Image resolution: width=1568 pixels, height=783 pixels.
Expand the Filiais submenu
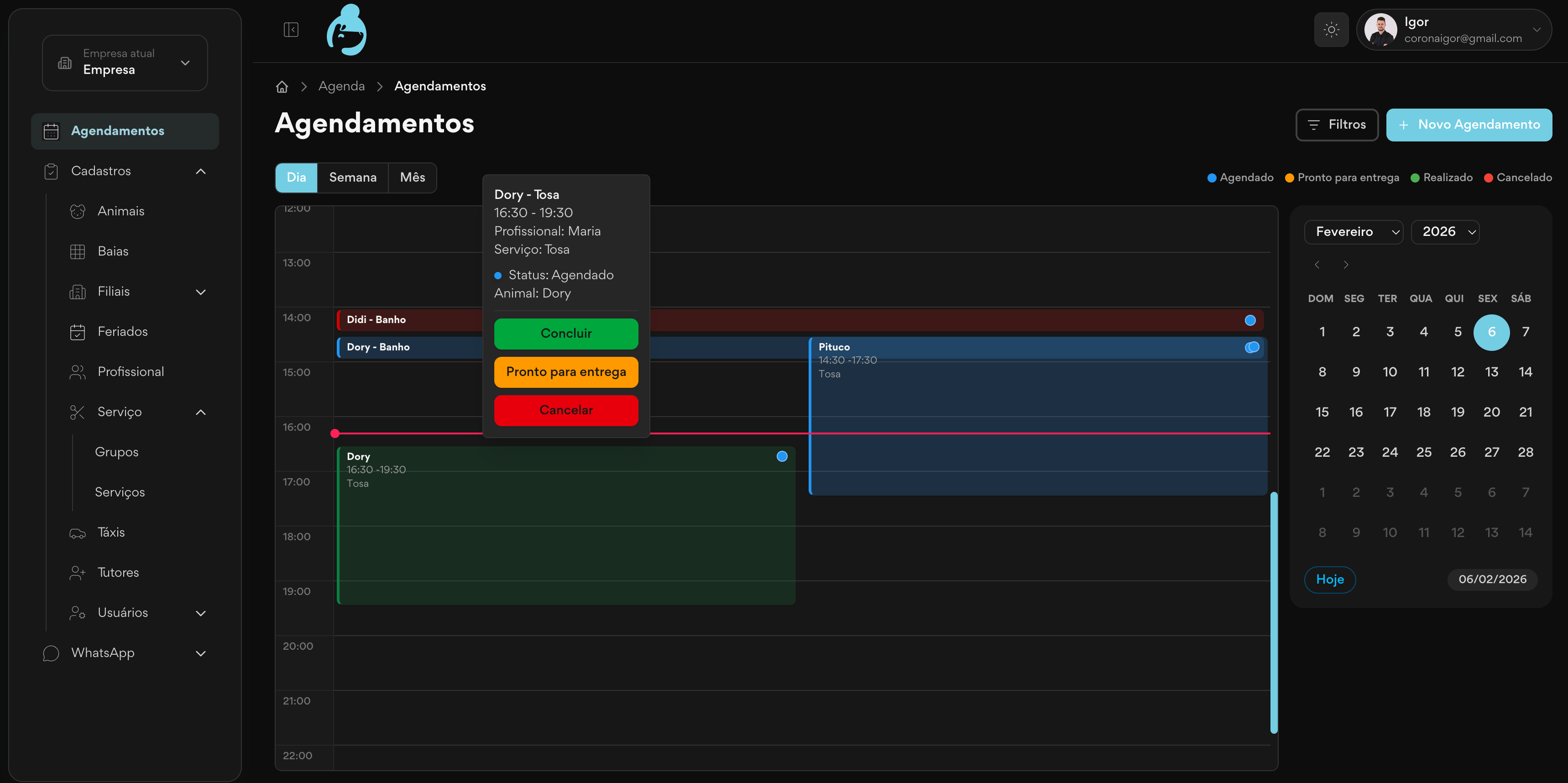(x=200, y=292)
